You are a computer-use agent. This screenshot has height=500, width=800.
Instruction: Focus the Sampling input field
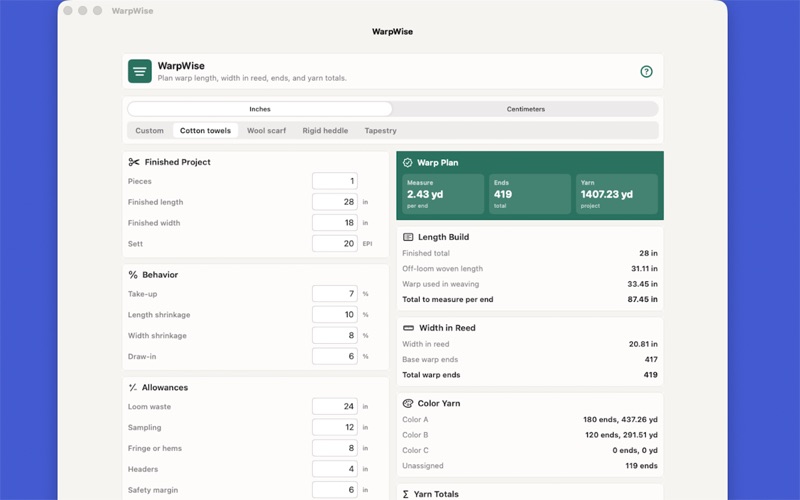335,428
